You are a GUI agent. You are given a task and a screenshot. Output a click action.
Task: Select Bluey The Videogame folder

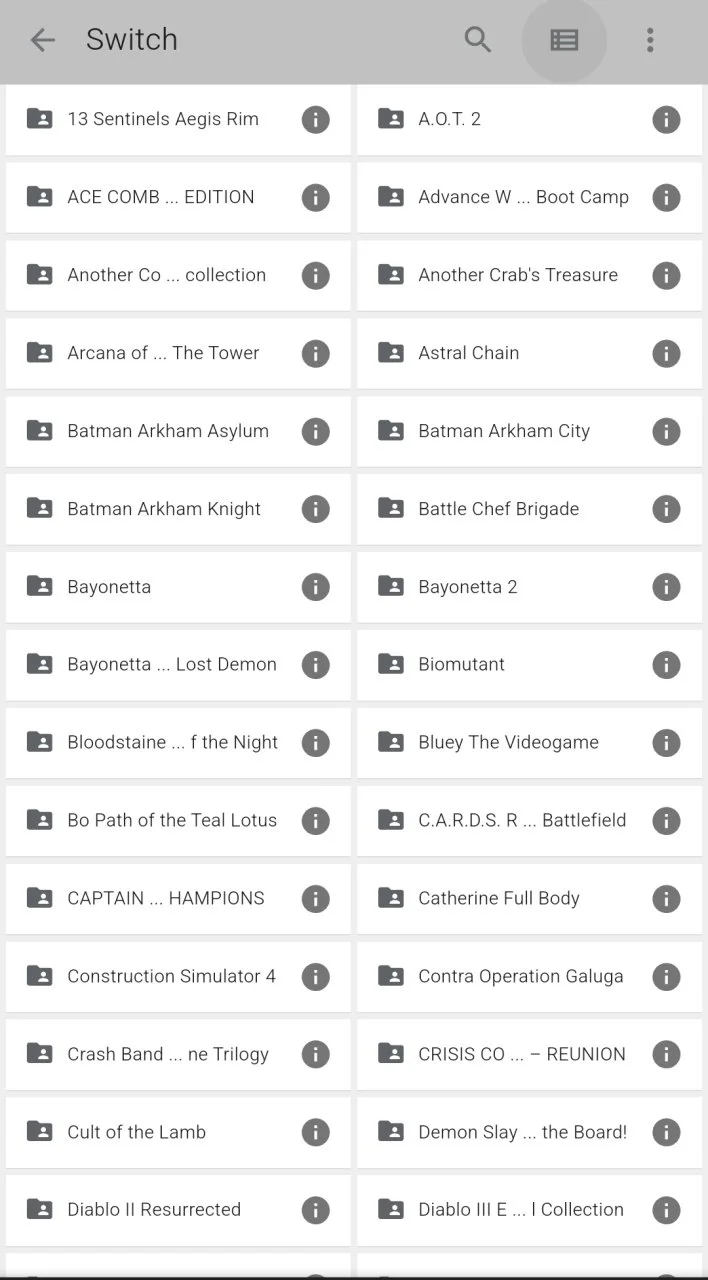click(529, 743)
